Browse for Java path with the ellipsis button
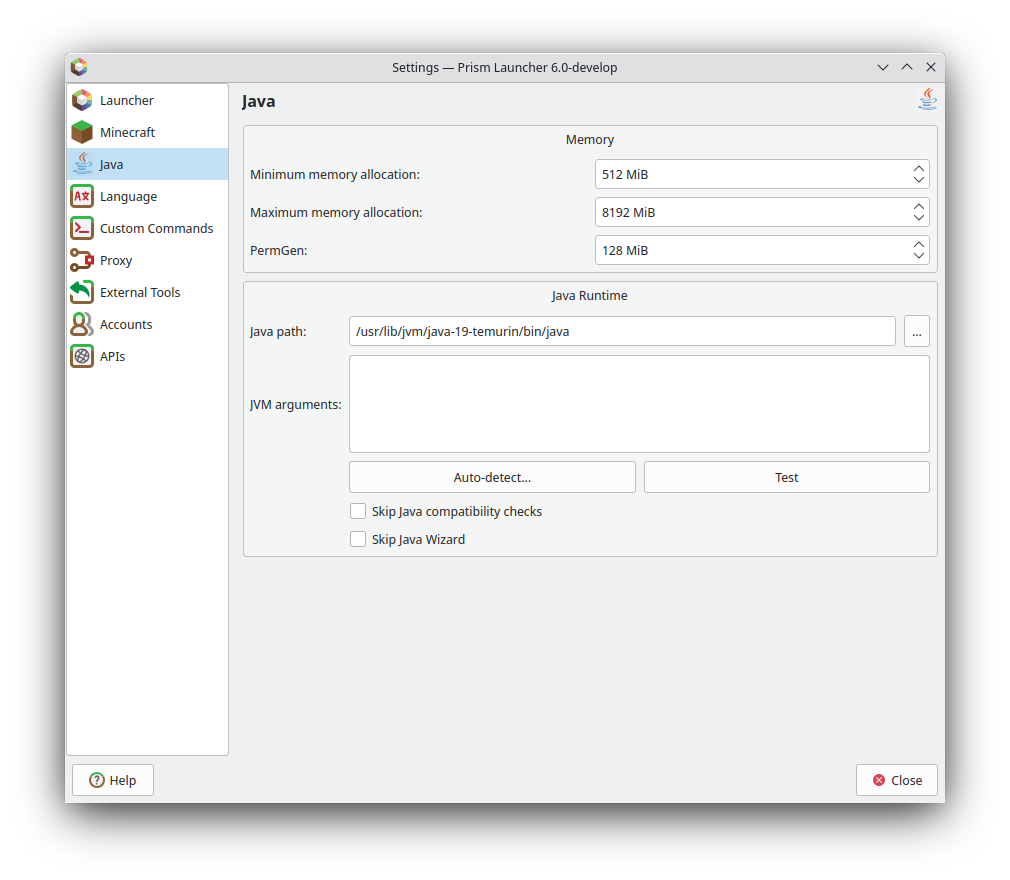 coord(916,331)
